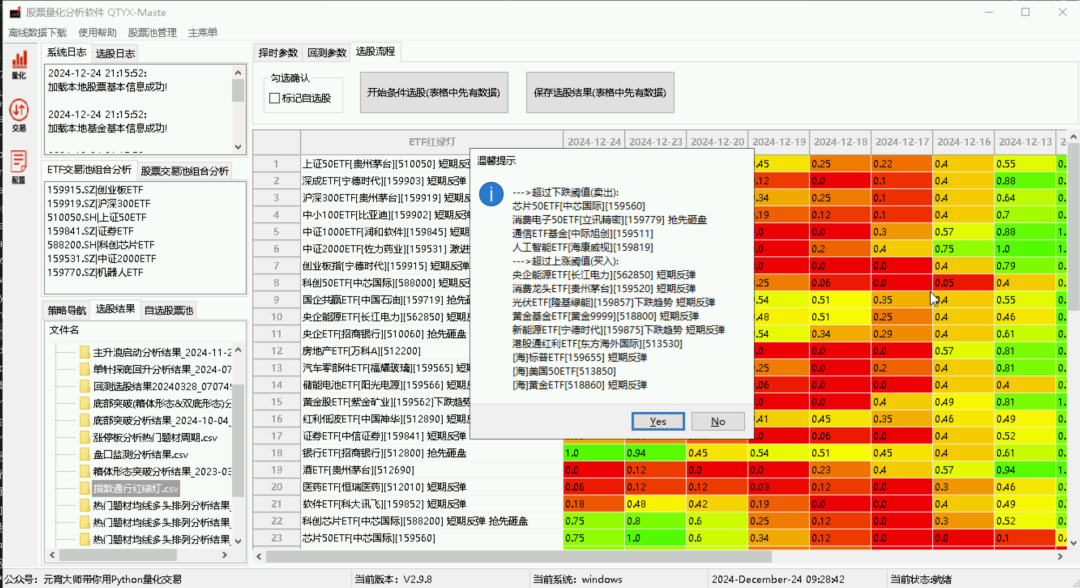Click ETF红绿灯 column header

(432, 142)
